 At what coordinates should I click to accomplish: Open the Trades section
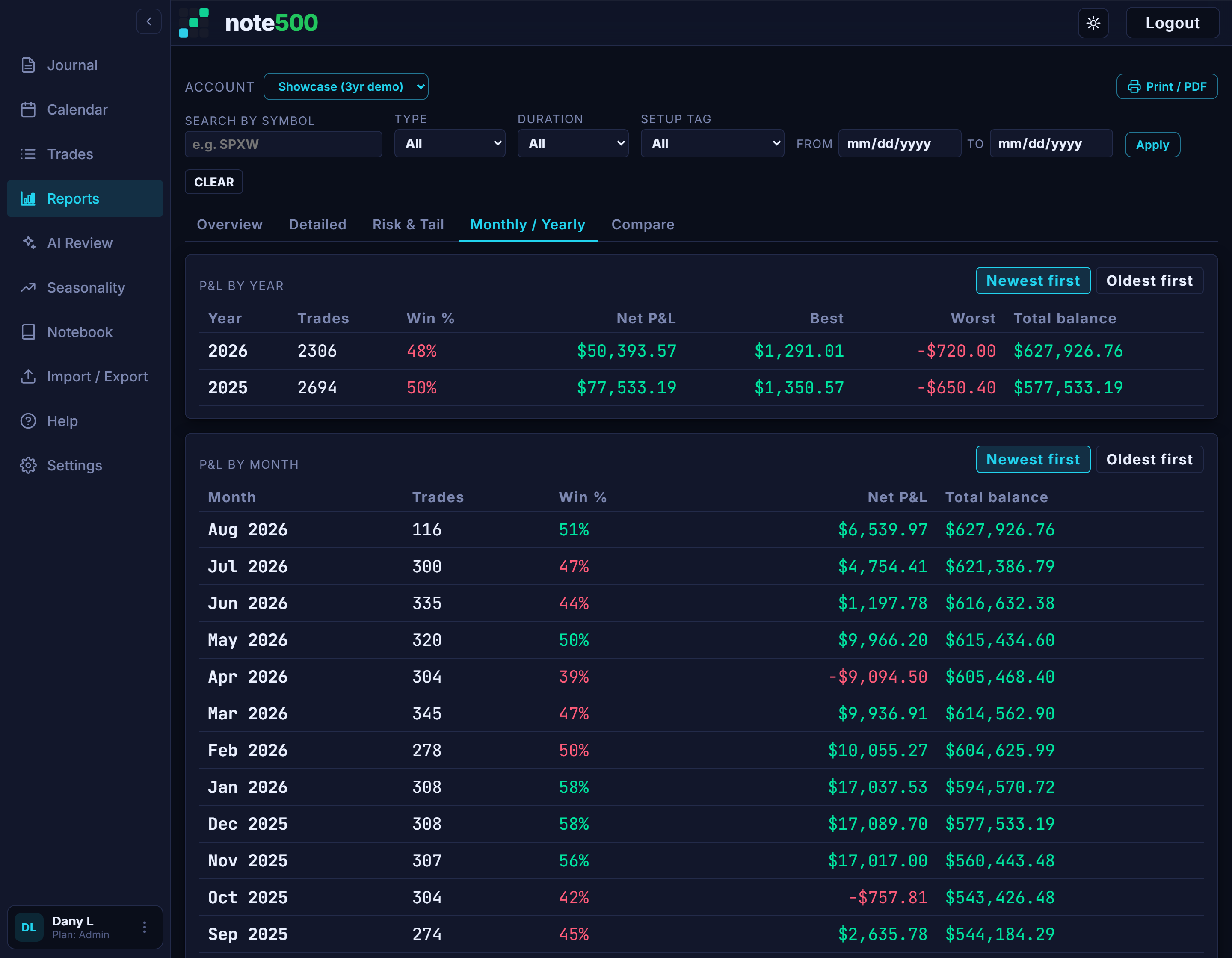click(x=85, y=154)
